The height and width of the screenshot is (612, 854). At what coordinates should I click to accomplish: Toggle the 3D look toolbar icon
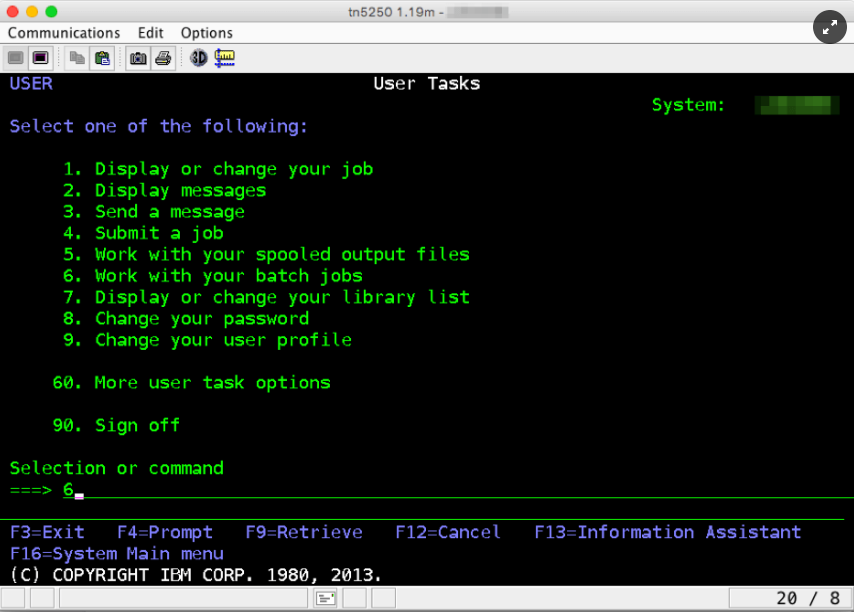tap(199, 58)
